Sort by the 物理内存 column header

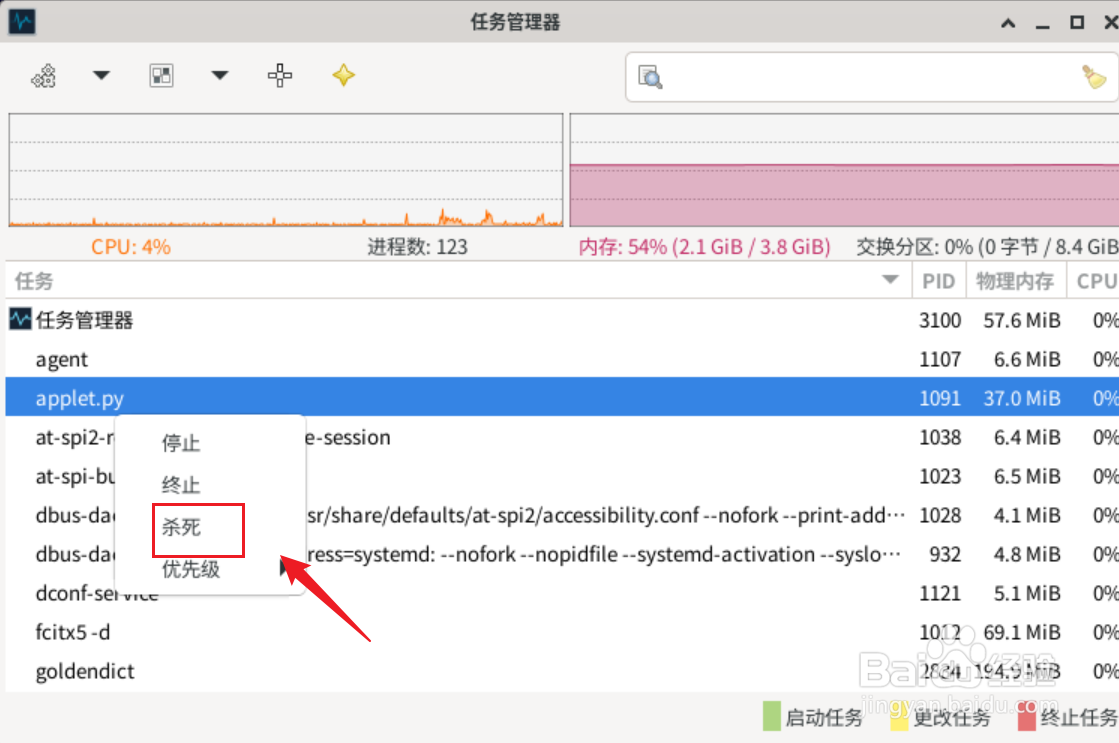point(1016,281)
